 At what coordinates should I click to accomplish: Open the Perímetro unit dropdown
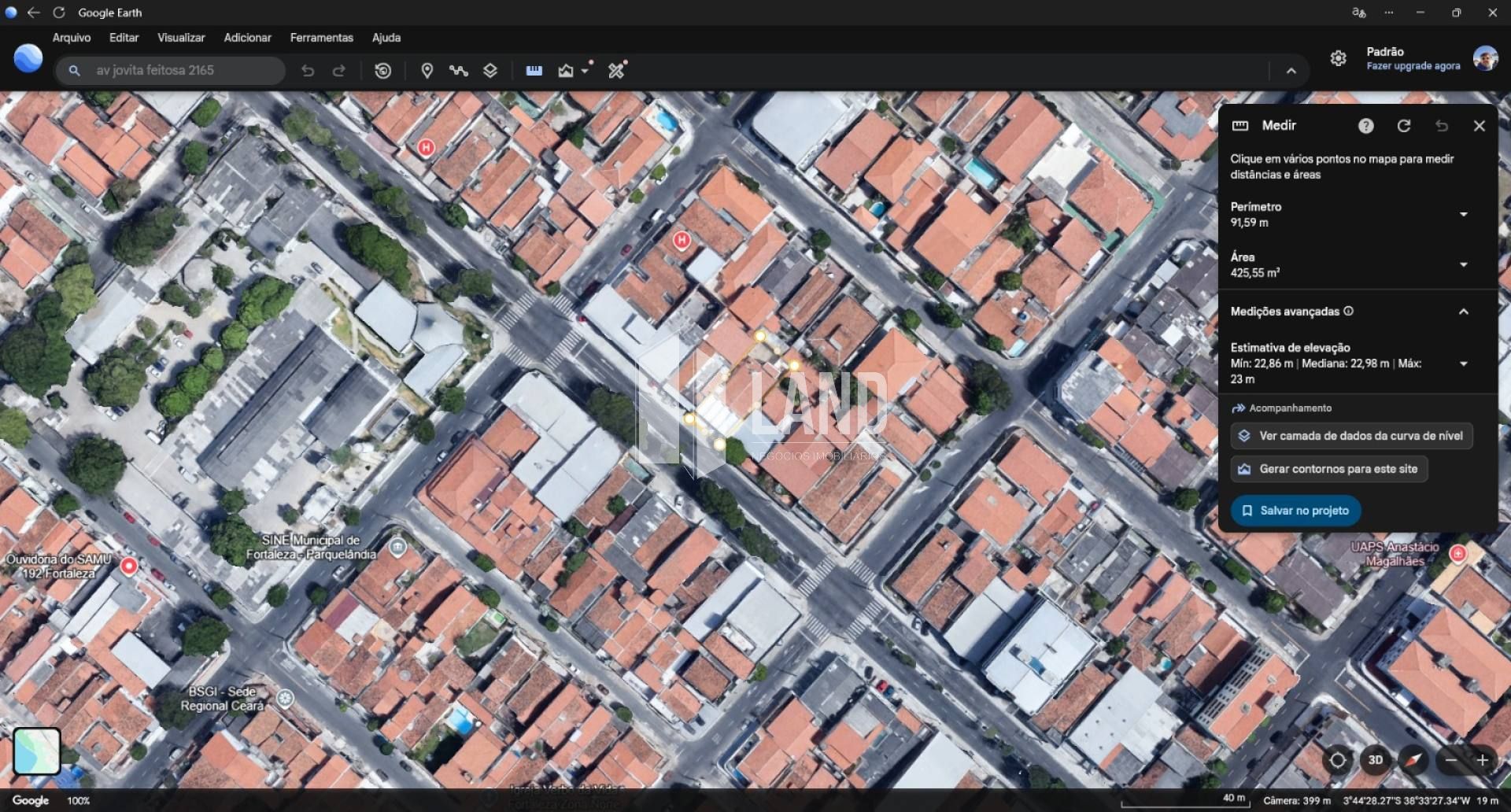pos(1464,215)
